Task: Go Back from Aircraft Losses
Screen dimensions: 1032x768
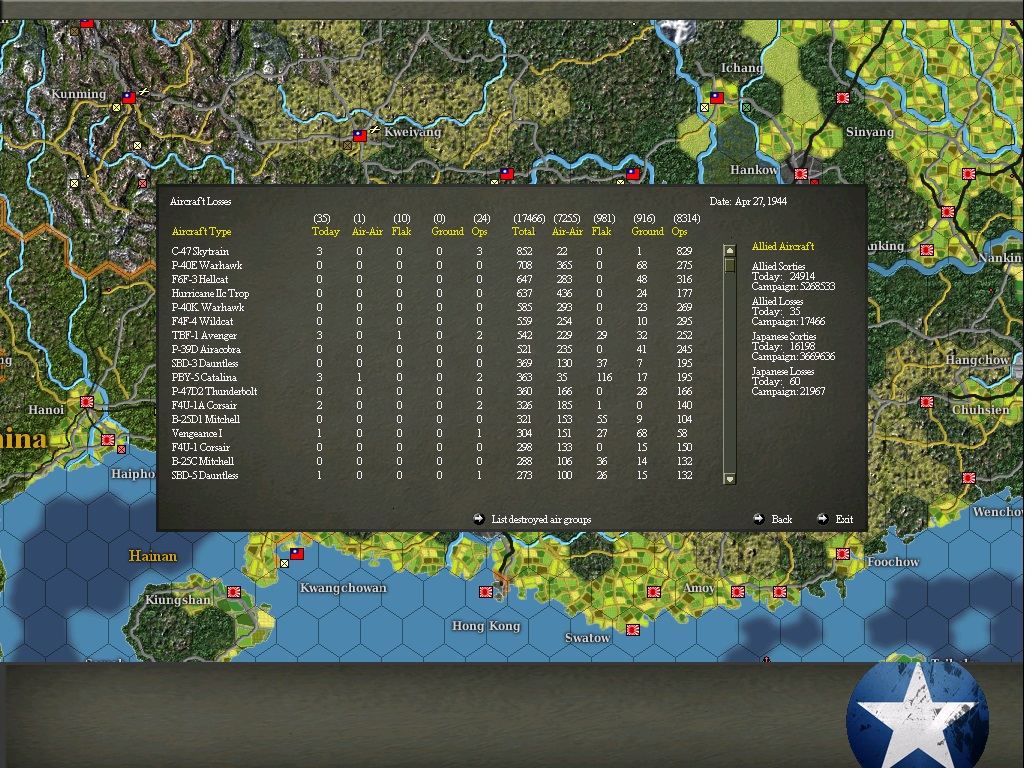Action: pos(781,519)
